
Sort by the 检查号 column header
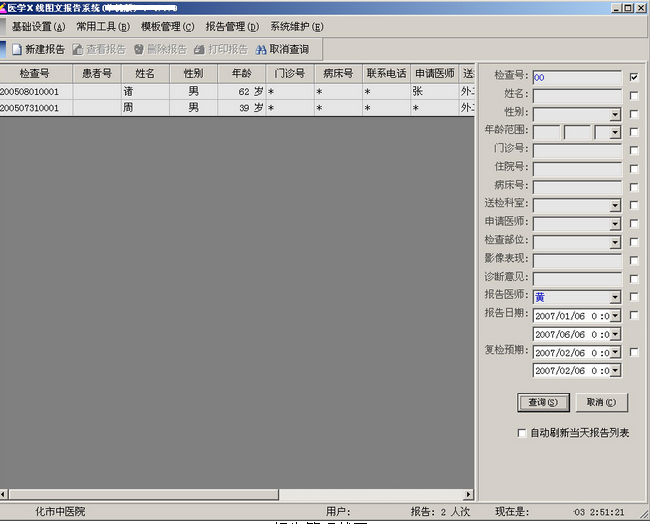(x=36, y=74)
